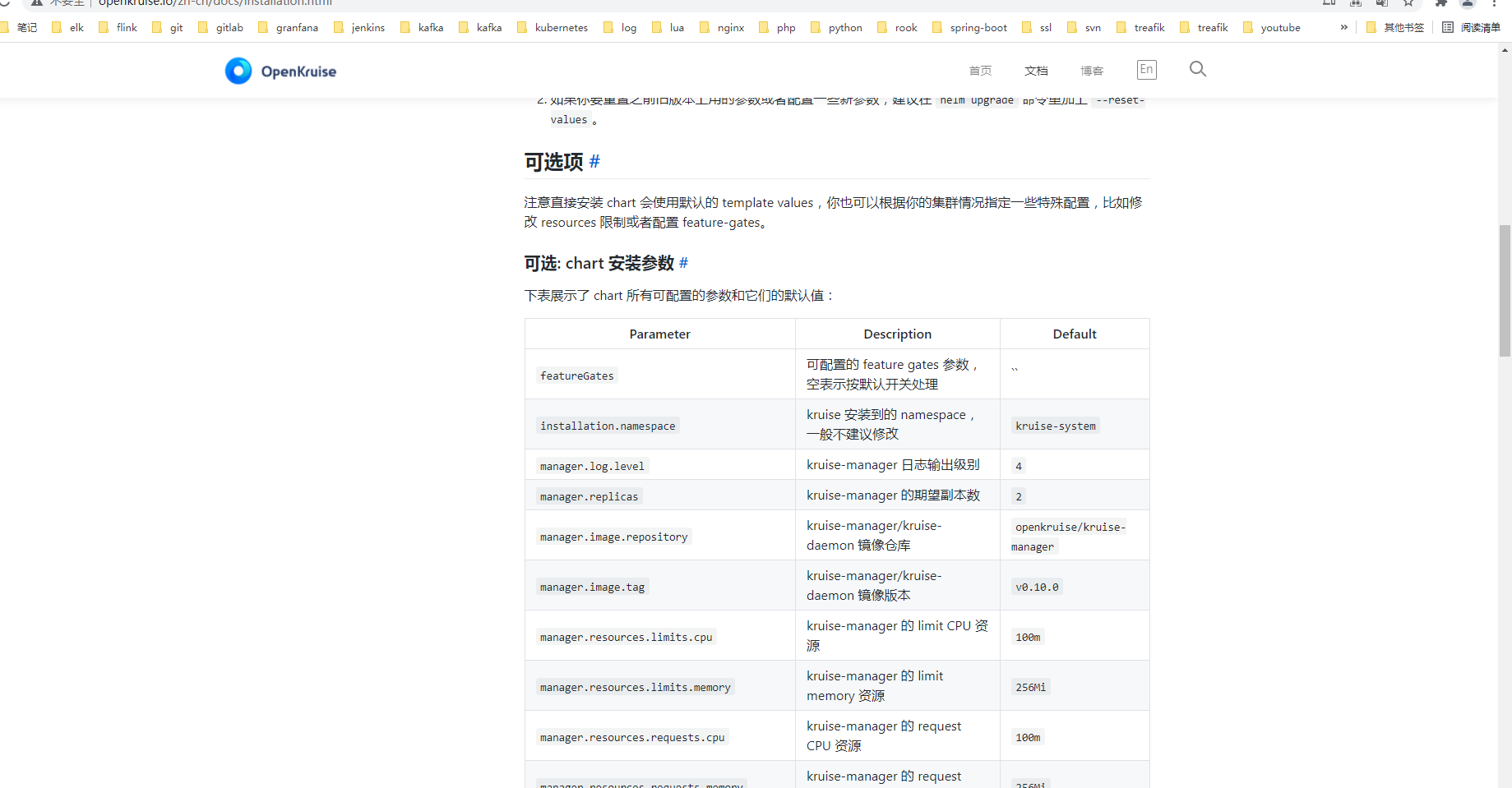Click the kruise-manager 的期望副本数 description

click(893, 495)
